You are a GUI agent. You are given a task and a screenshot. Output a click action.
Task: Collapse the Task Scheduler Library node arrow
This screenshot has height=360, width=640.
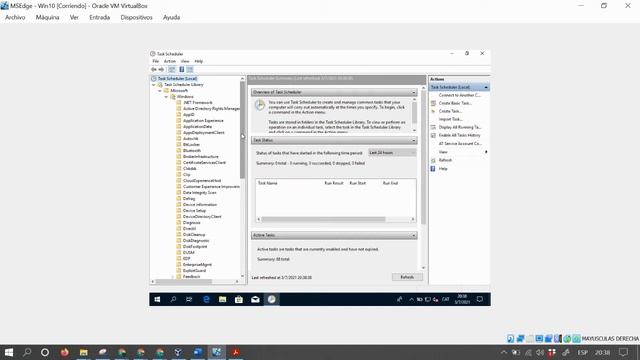154,85
